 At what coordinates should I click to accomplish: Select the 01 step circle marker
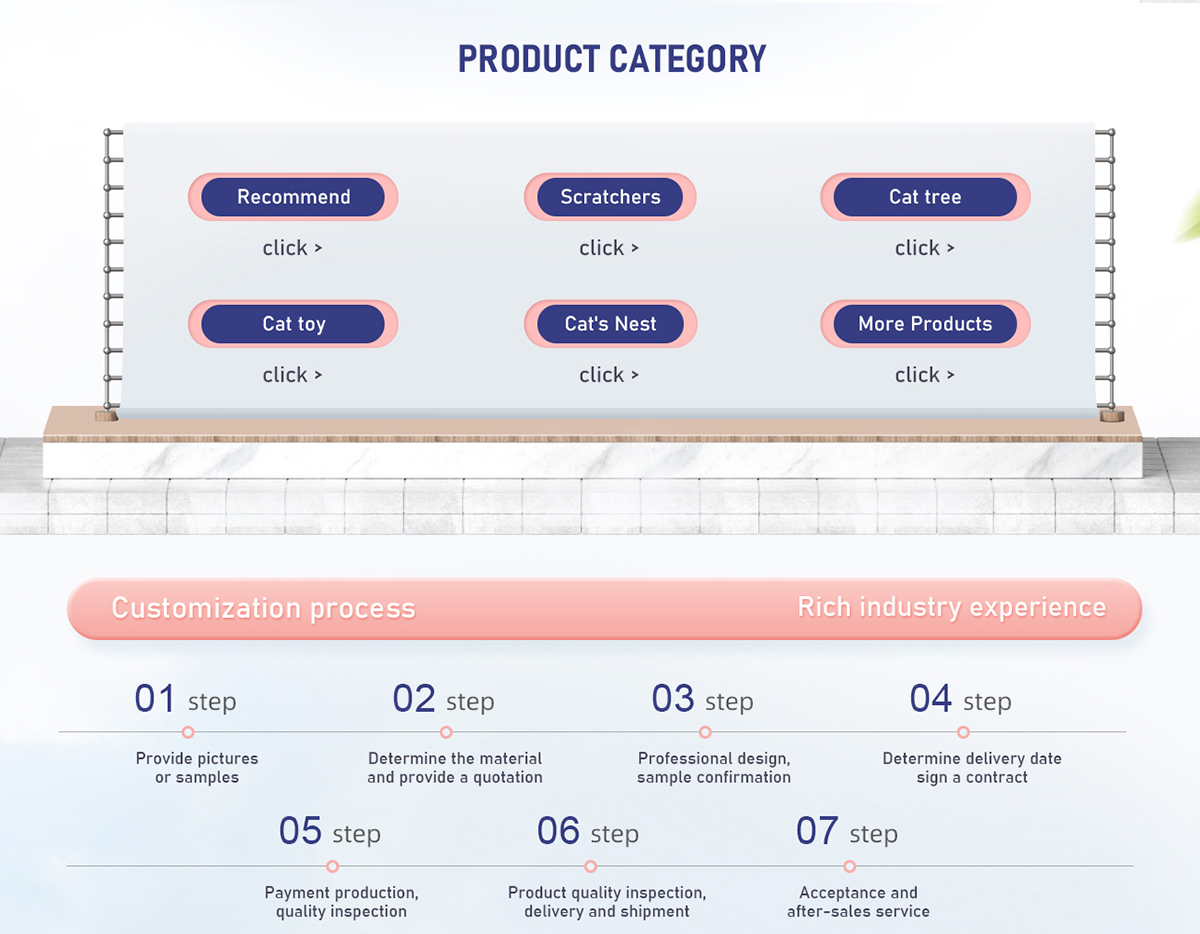[188, 732]
